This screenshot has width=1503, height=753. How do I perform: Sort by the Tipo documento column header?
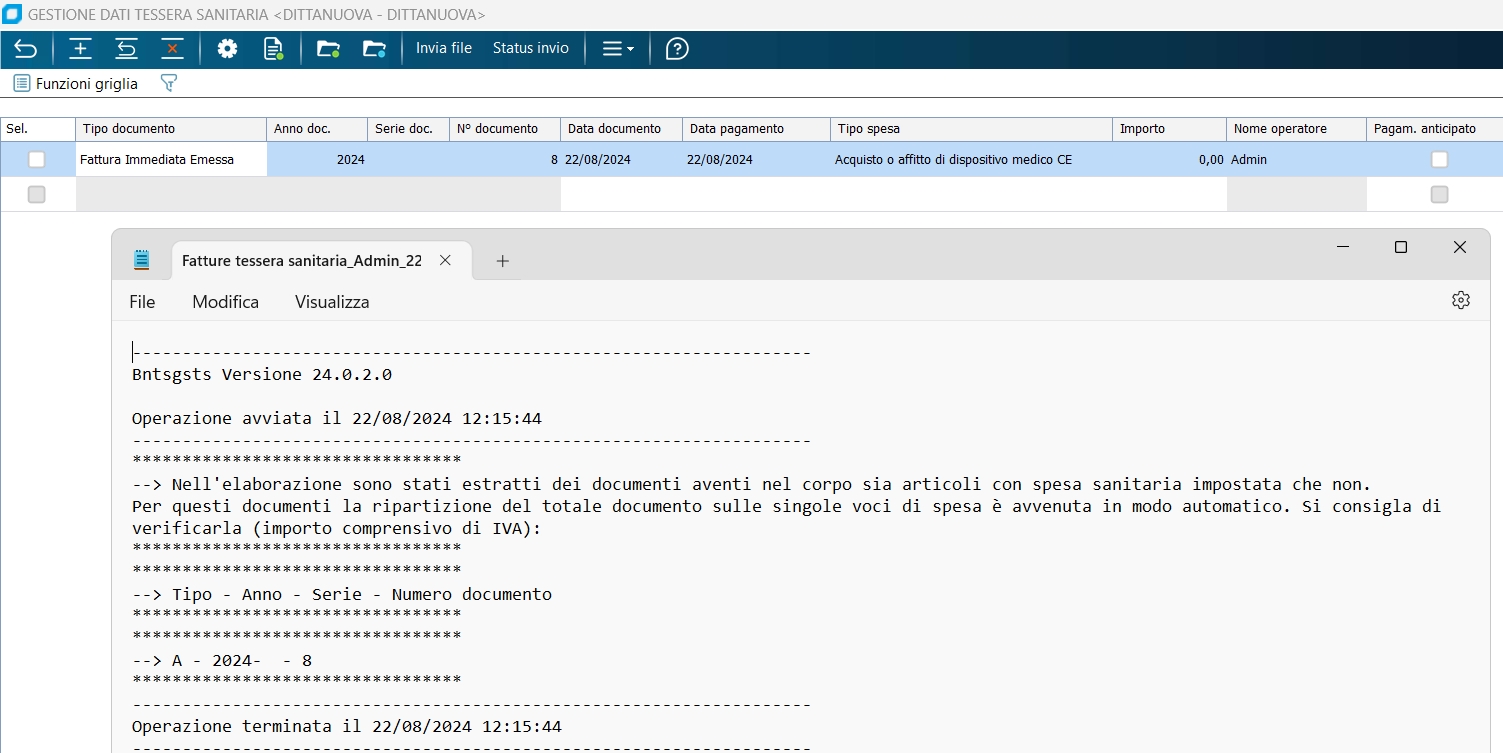(x=171, y=129)
